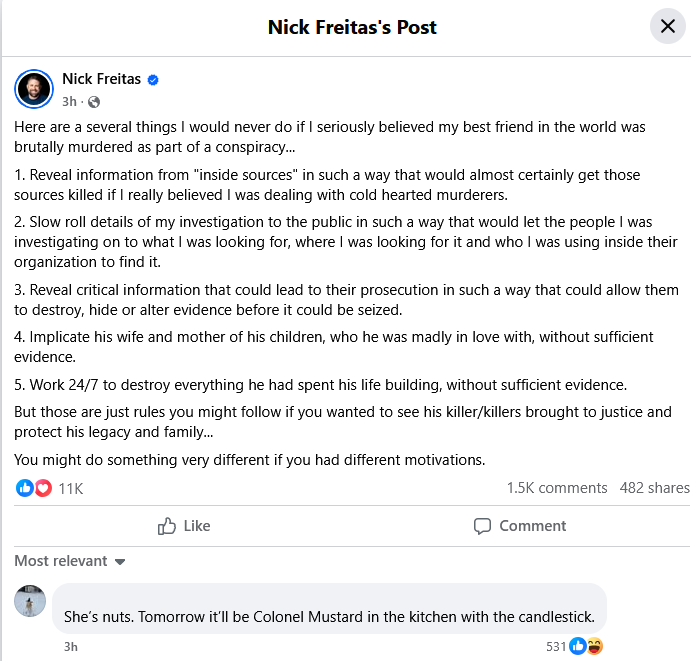This screenshot has width=691, height=661.
Task: Expand the Most relevant sort dropdown
Action: [x=70, y=561]
